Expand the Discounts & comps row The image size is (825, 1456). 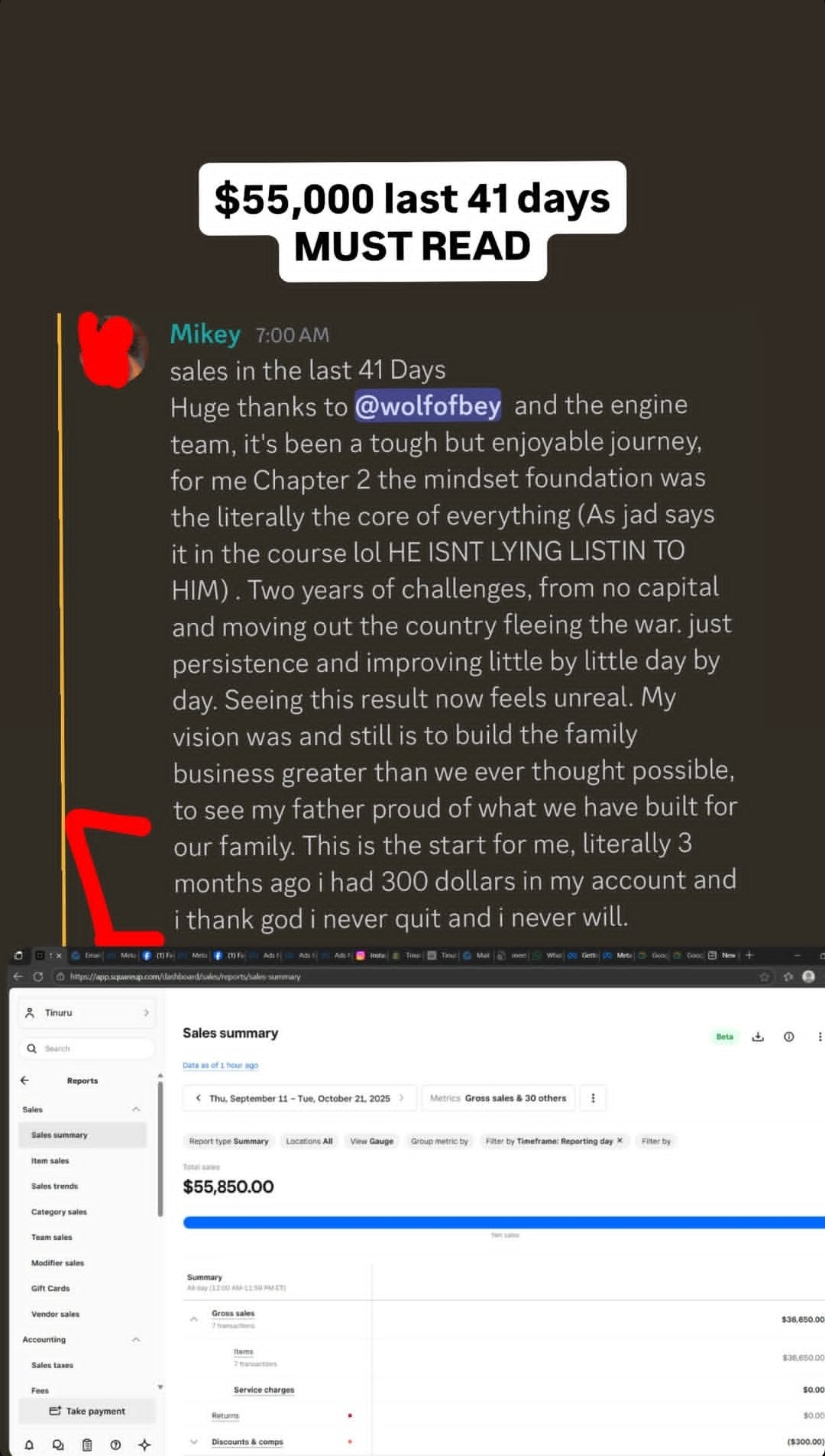(193, 1441)
